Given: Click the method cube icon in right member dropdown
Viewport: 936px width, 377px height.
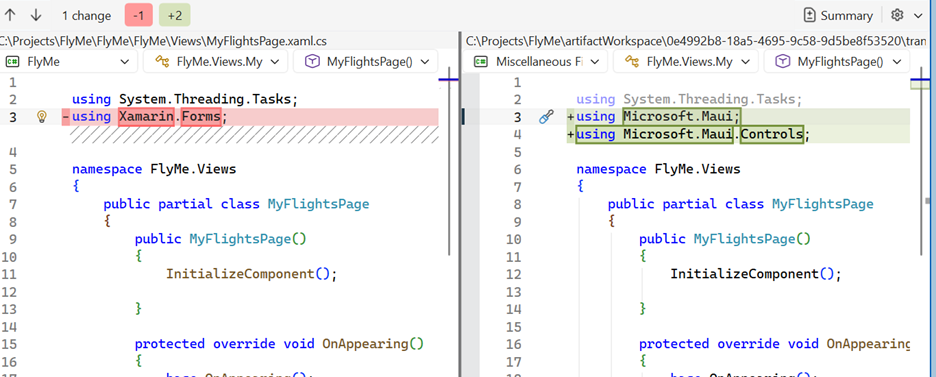Looking at the screenshot, I should point(783,61).
